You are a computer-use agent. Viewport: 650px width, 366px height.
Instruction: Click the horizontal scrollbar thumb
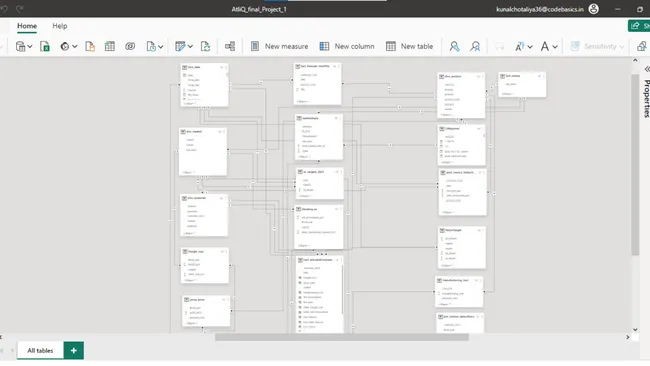pos(342,337)
